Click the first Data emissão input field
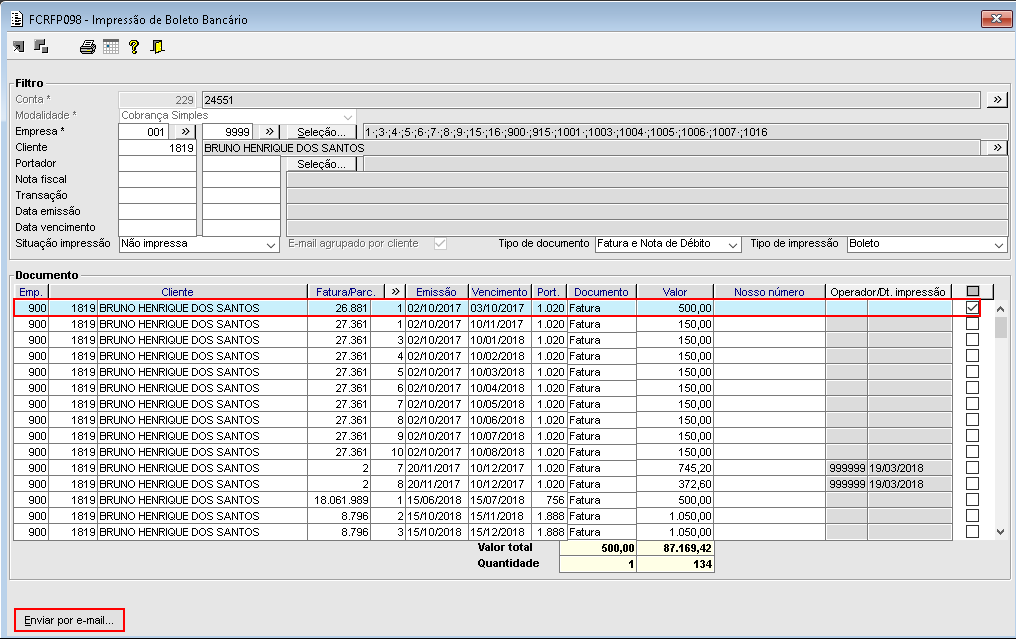Screen dimensions: 1016x639 coord(157,212)
